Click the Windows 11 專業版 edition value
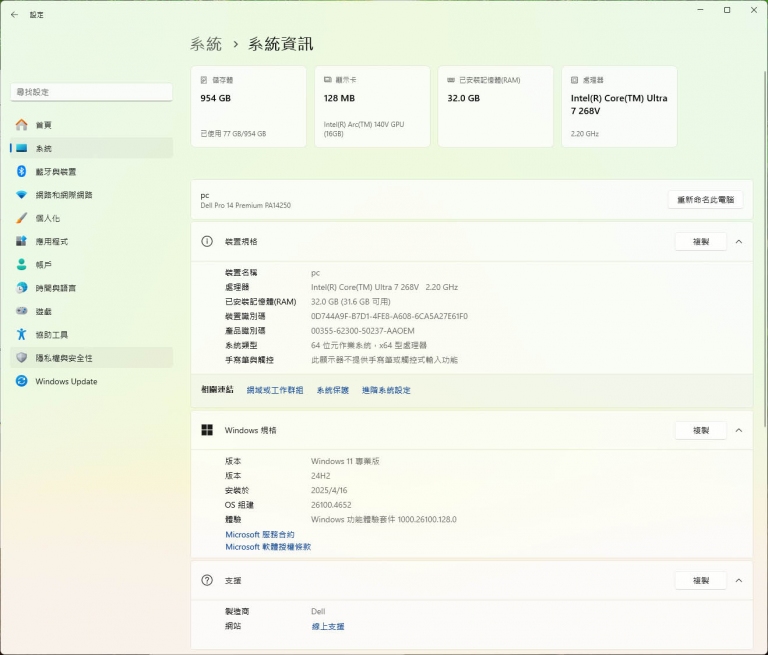 [x=345, y=461]
